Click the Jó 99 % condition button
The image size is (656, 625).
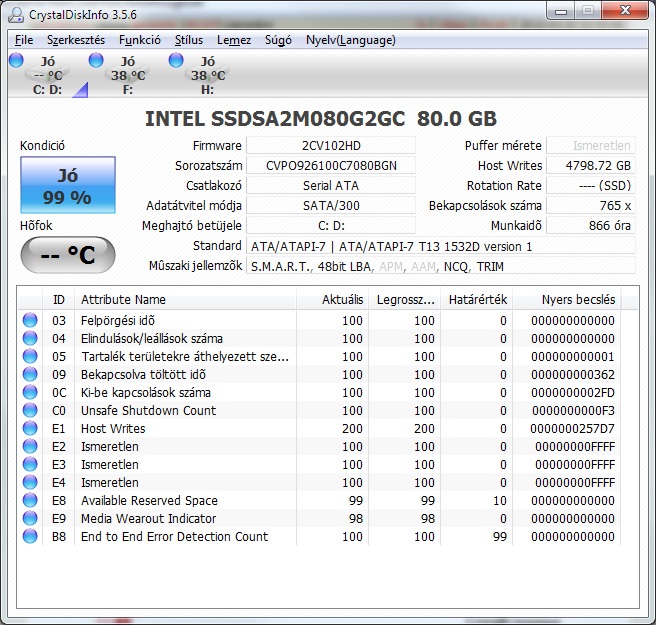[x=68, y=185]
